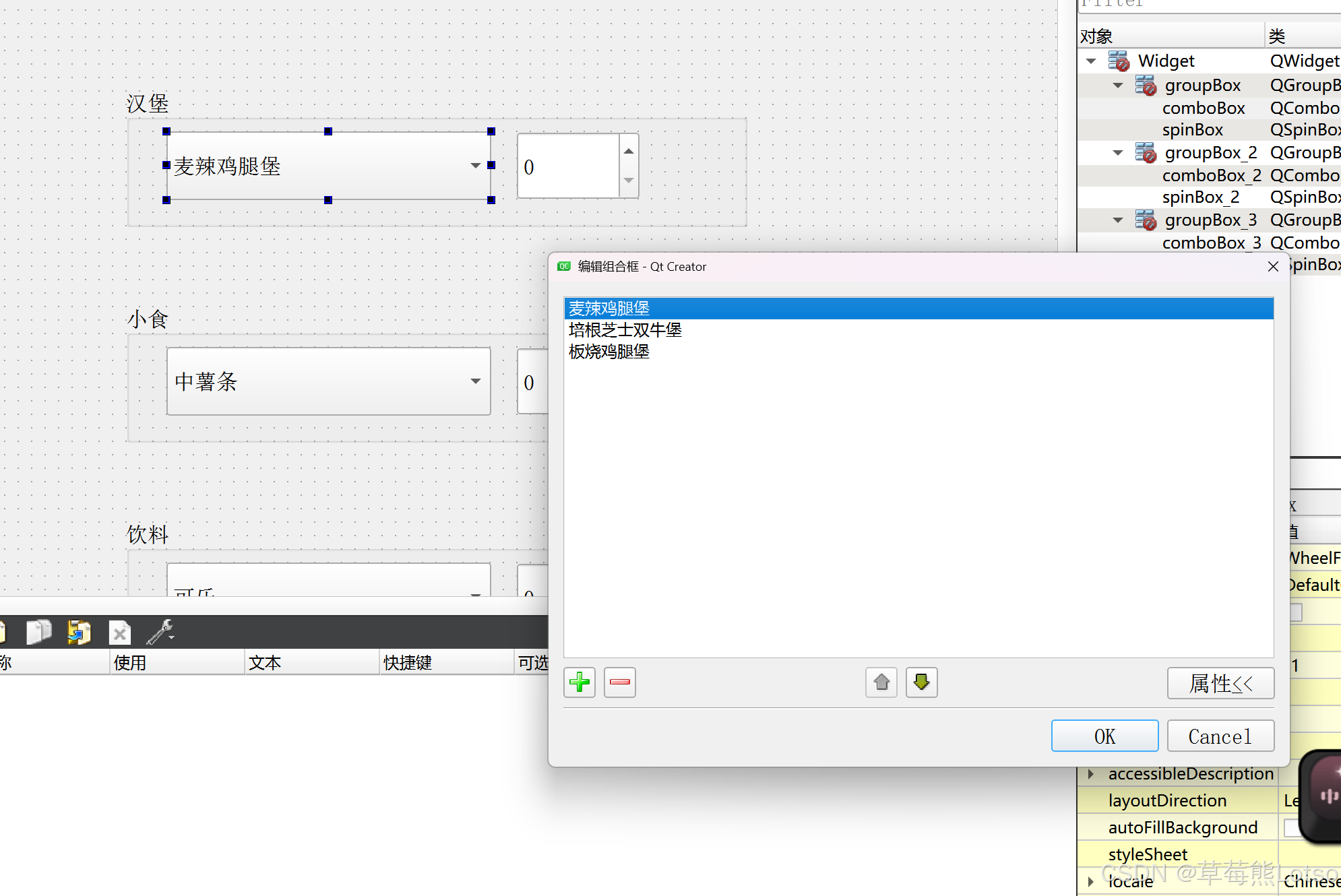1341x896 pixels.
Task: Click the 快捷键 column header
Action: point(408,662)
